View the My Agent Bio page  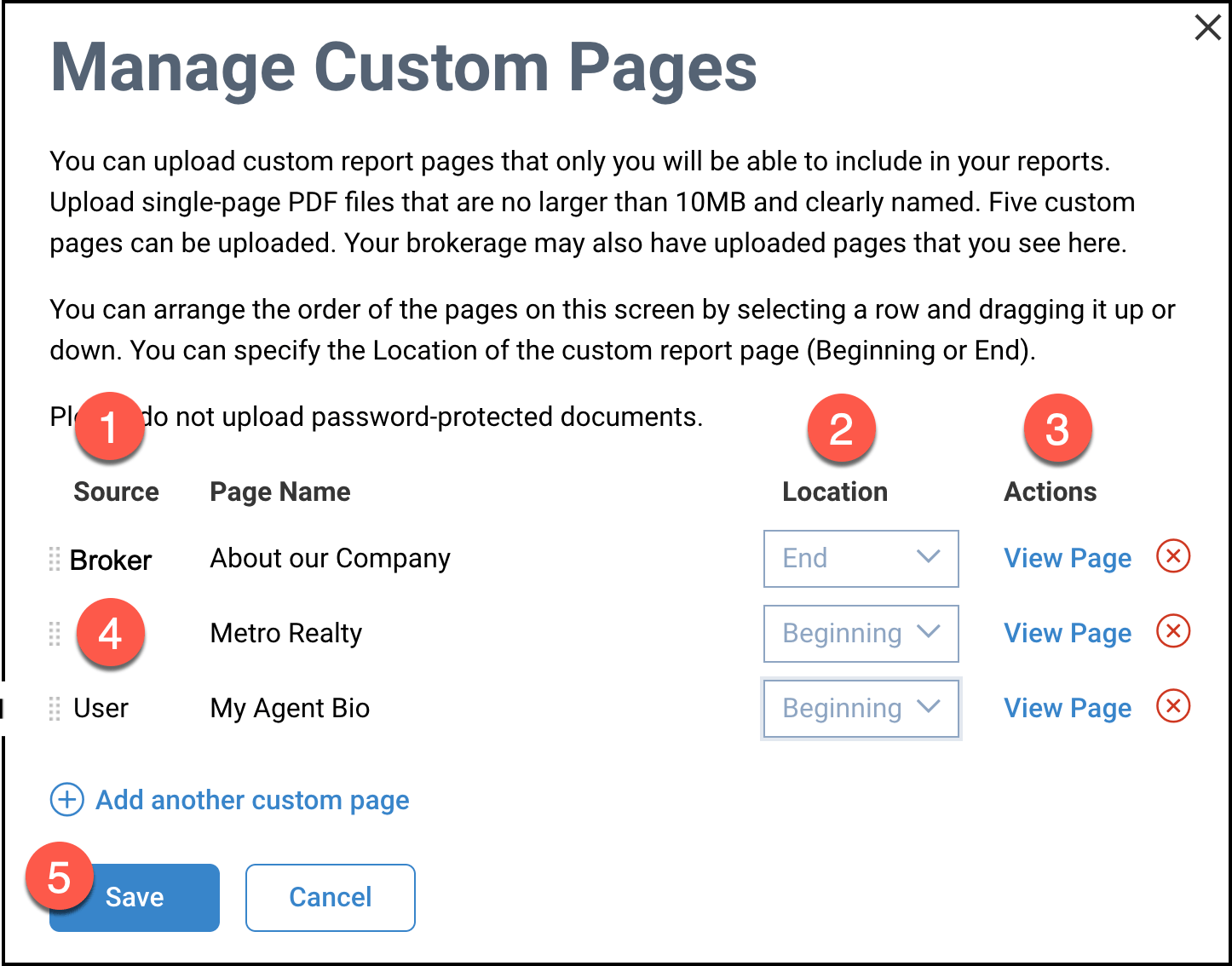[1067, 709]
